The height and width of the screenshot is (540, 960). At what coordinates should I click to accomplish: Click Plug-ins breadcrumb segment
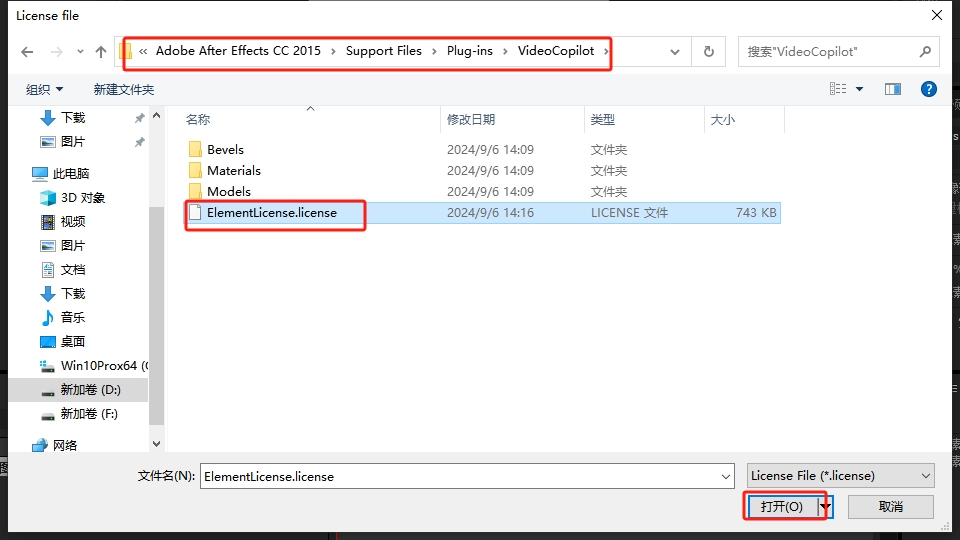coord(470,51)
